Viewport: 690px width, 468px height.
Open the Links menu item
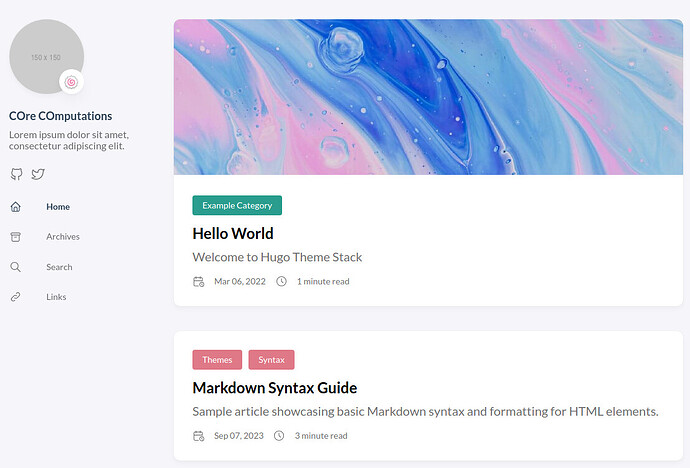pyautogui.click(x=56, y=297)
